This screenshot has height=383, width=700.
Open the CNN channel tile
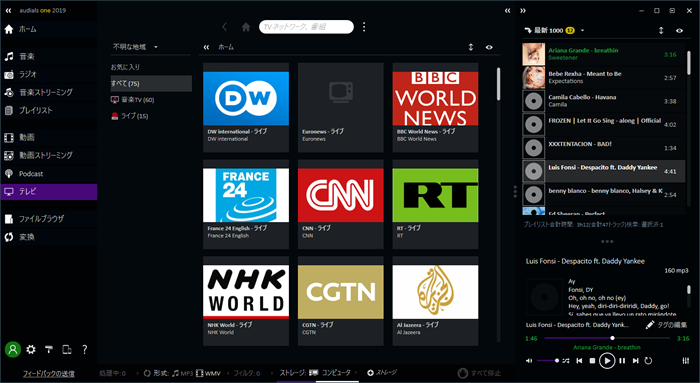coord(341,204)
